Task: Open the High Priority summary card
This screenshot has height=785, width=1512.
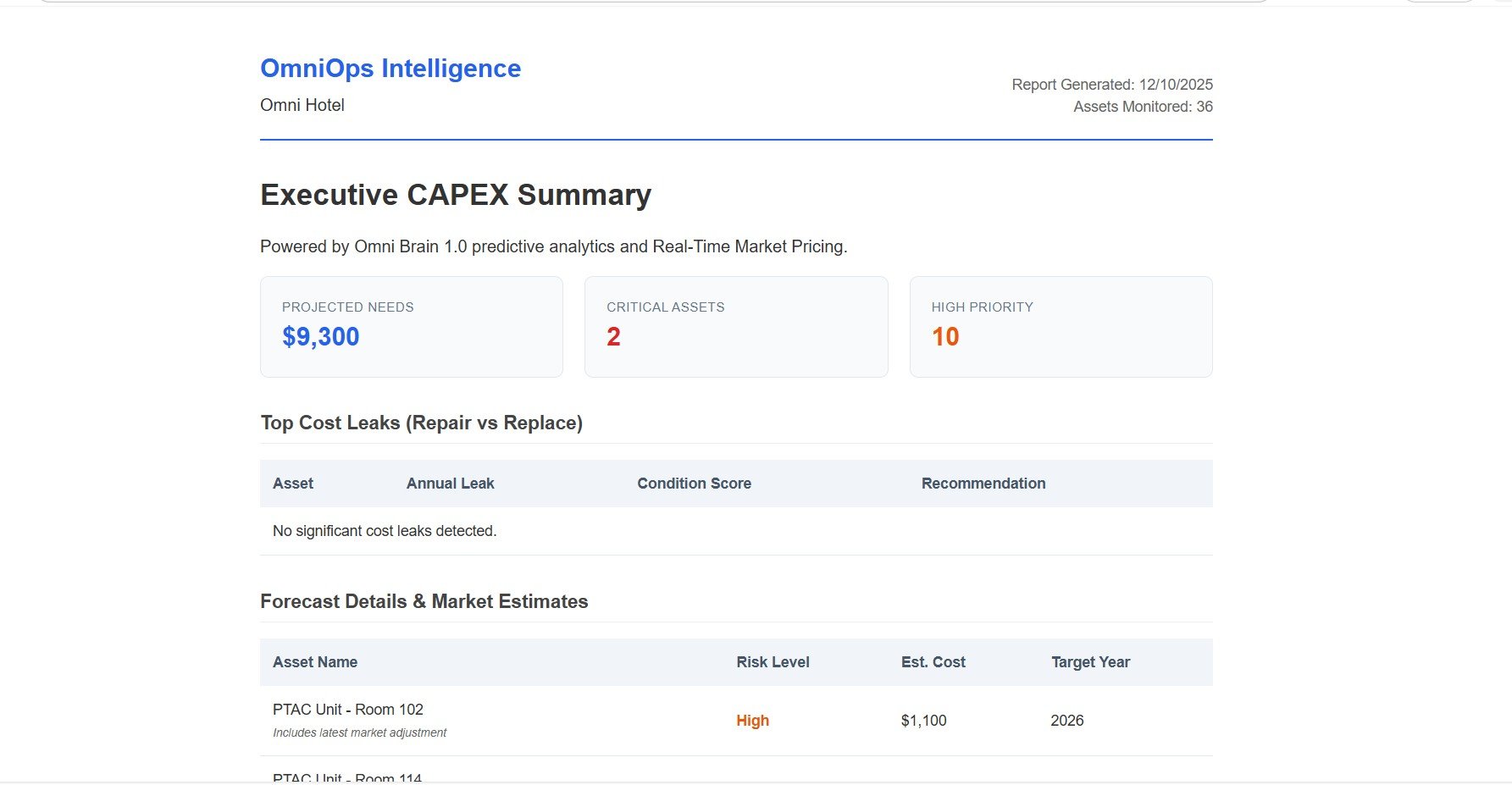Action: pyautogui.click(x=1060, y=326)
